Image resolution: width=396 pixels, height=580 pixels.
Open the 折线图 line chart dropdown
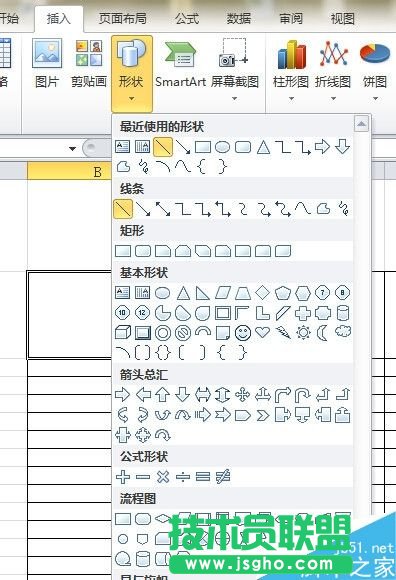click(333, 70)
